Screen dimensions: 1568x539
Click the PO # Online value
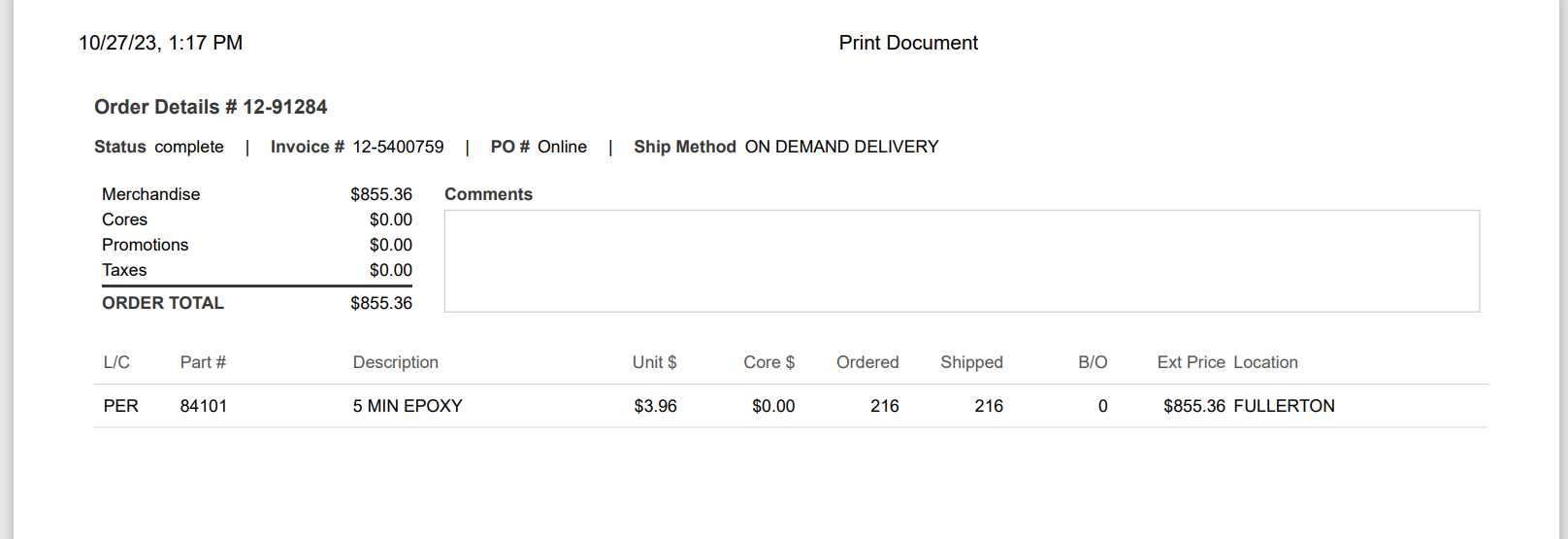pyautogui.click(x=562, y=147)
